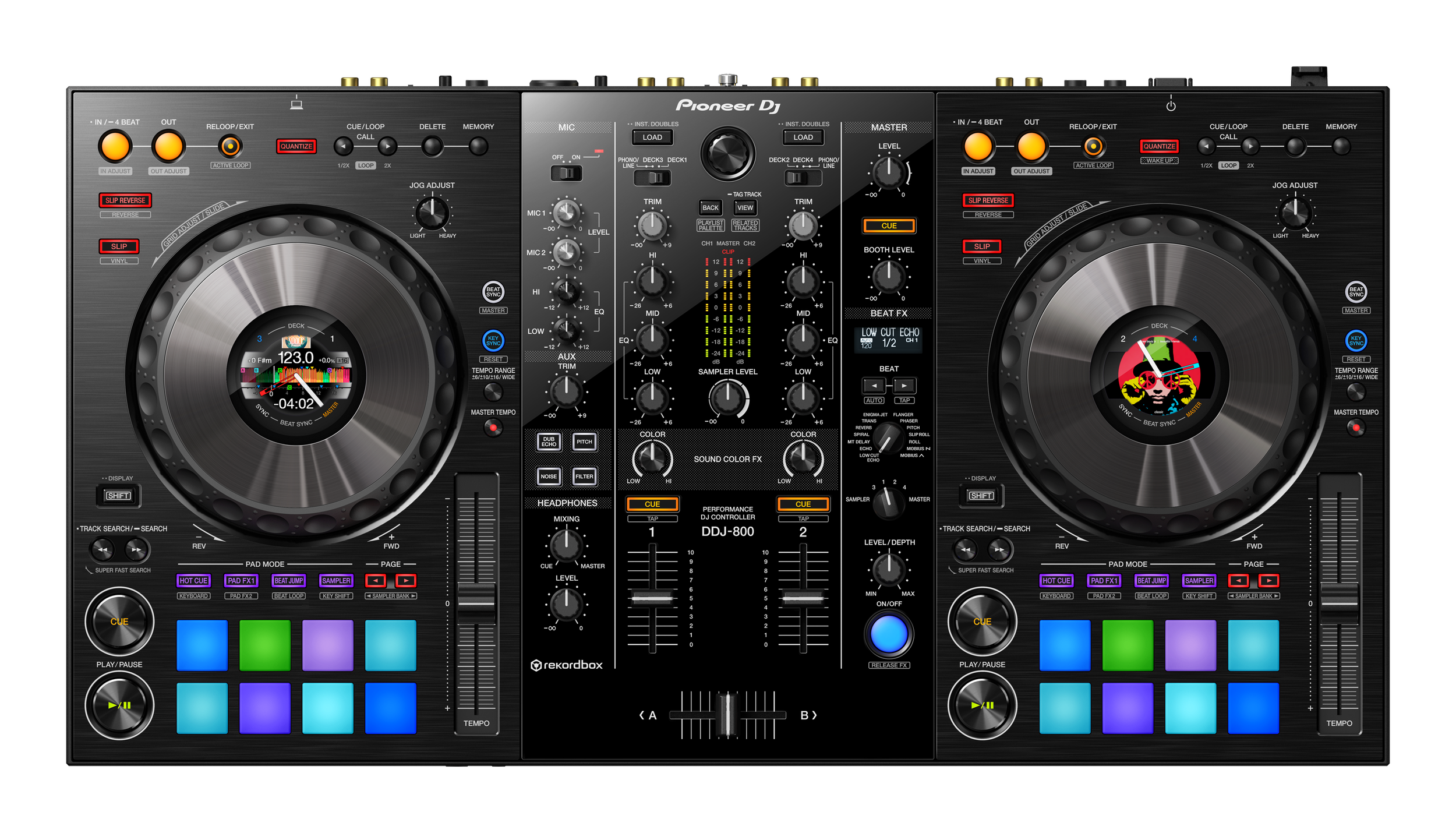The height and width of the screenshot is (833, 1456).
Task: Click DUB ECHO sound color FX button
Action: pyautogui.click(x=549, y=442)
